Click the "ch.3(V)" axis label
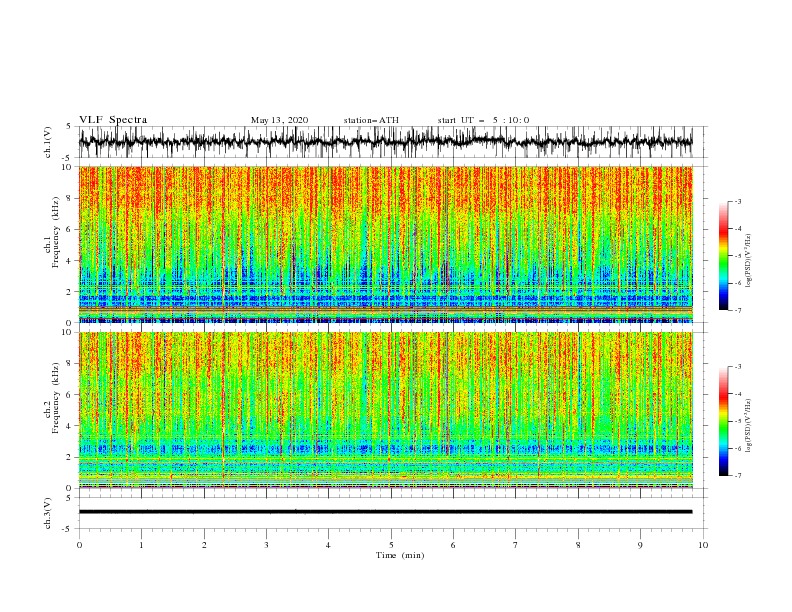 point(48,513)
